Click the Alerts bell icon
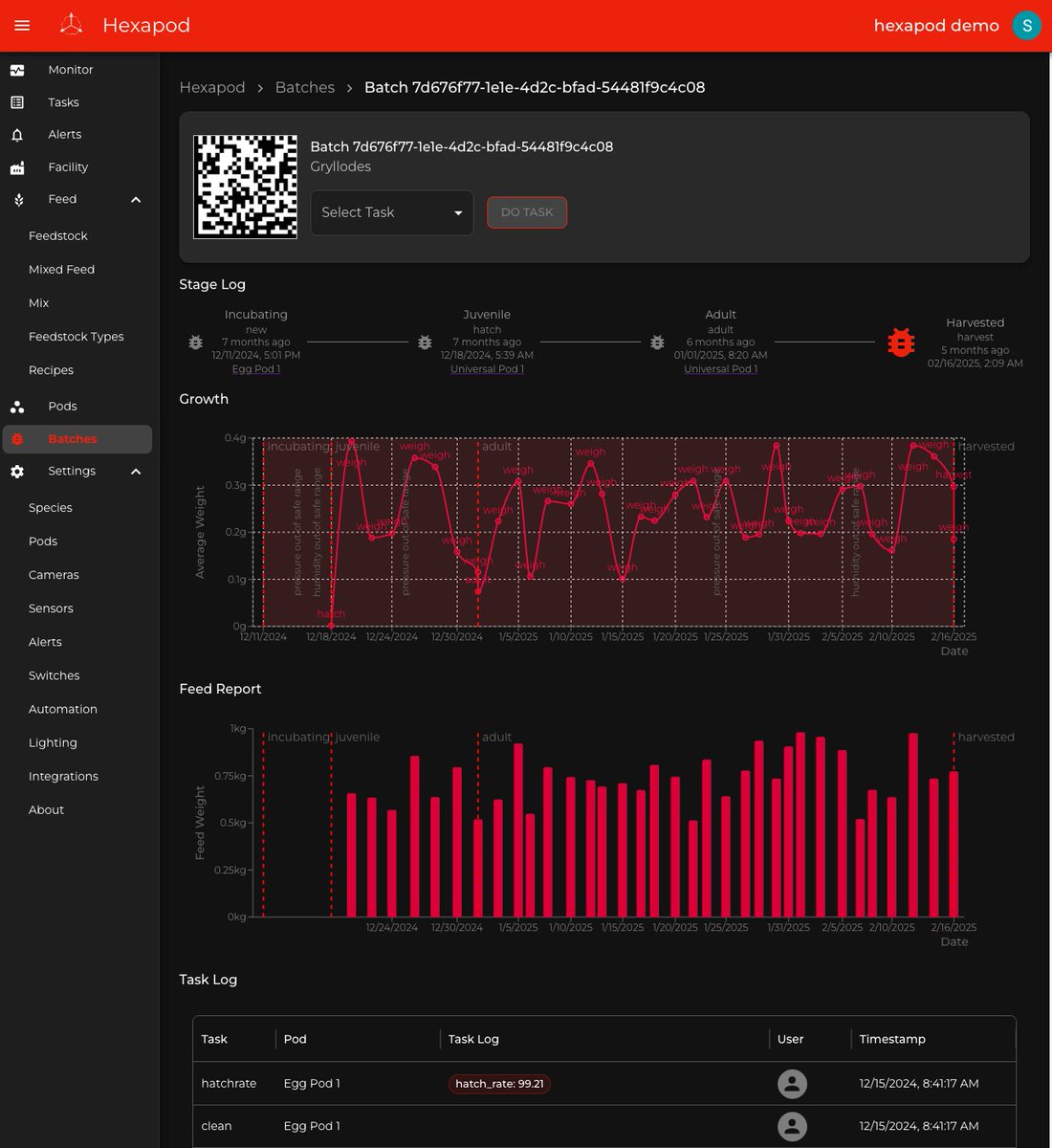The height and width of the screenshot is (1148, 1052). 17,135
